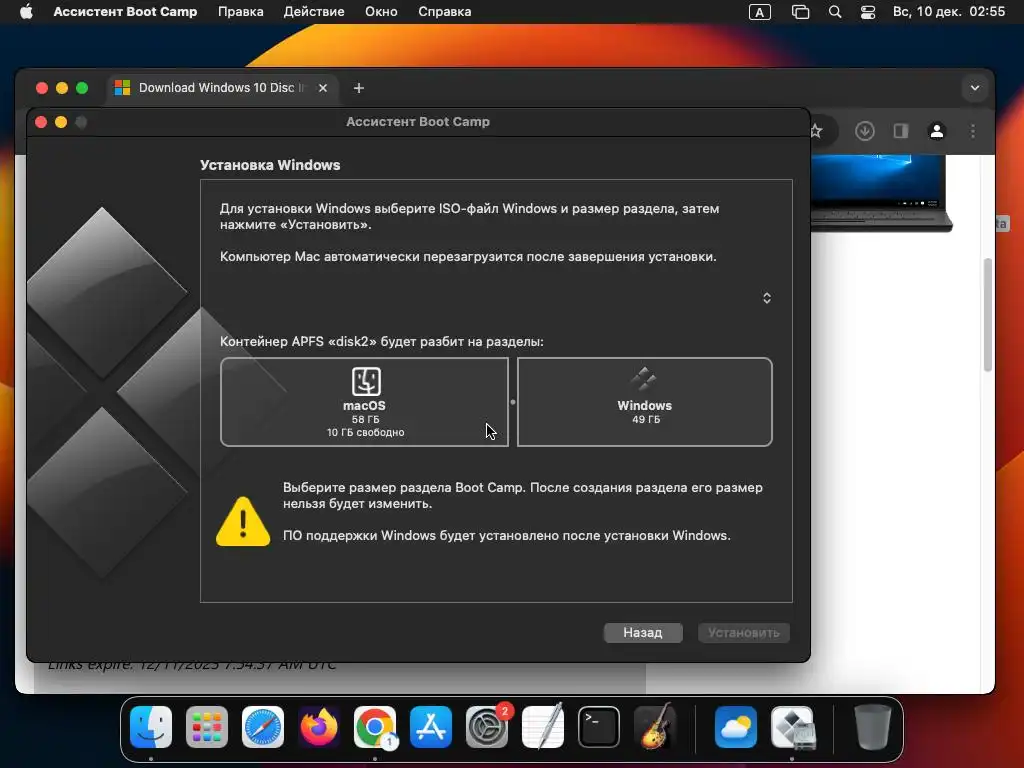Open GarageBand from the Dock
This screenshot has height=768, width=1024.
pyautogui.click(x=656, y=726)
